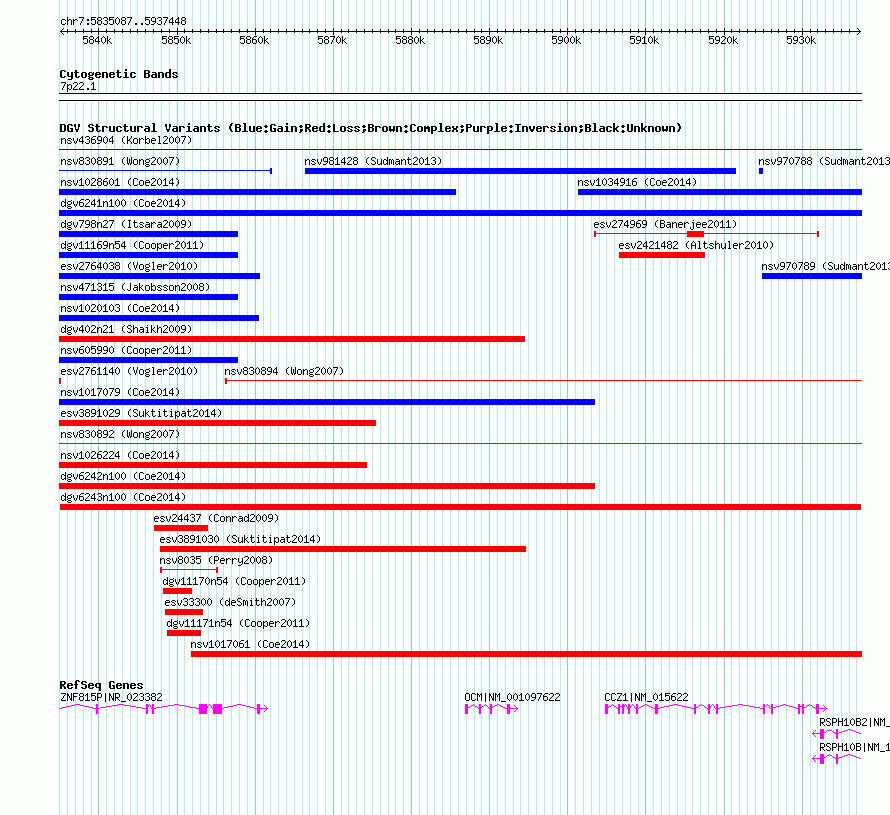Click the dgv6241n100 (Coe2014) label

[x=123, y=203]
